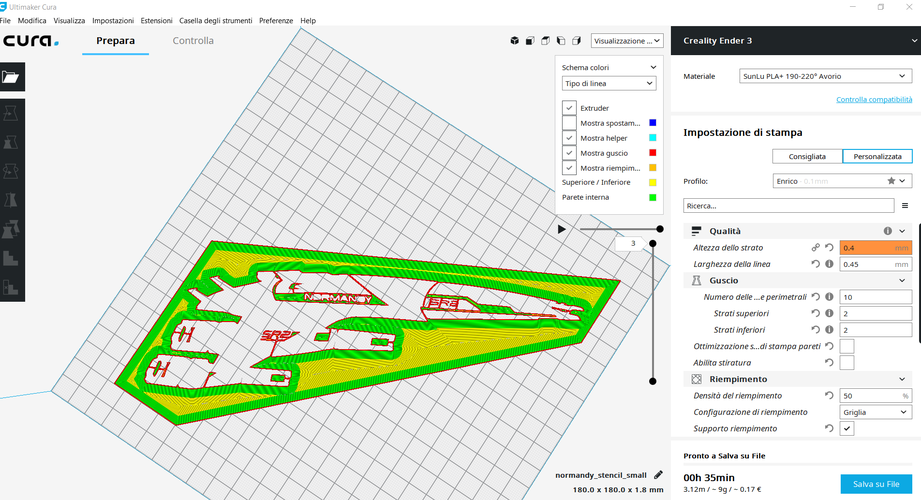
Task: Open the settings visibility hamburger menu
Action: (x=905, y=206)
